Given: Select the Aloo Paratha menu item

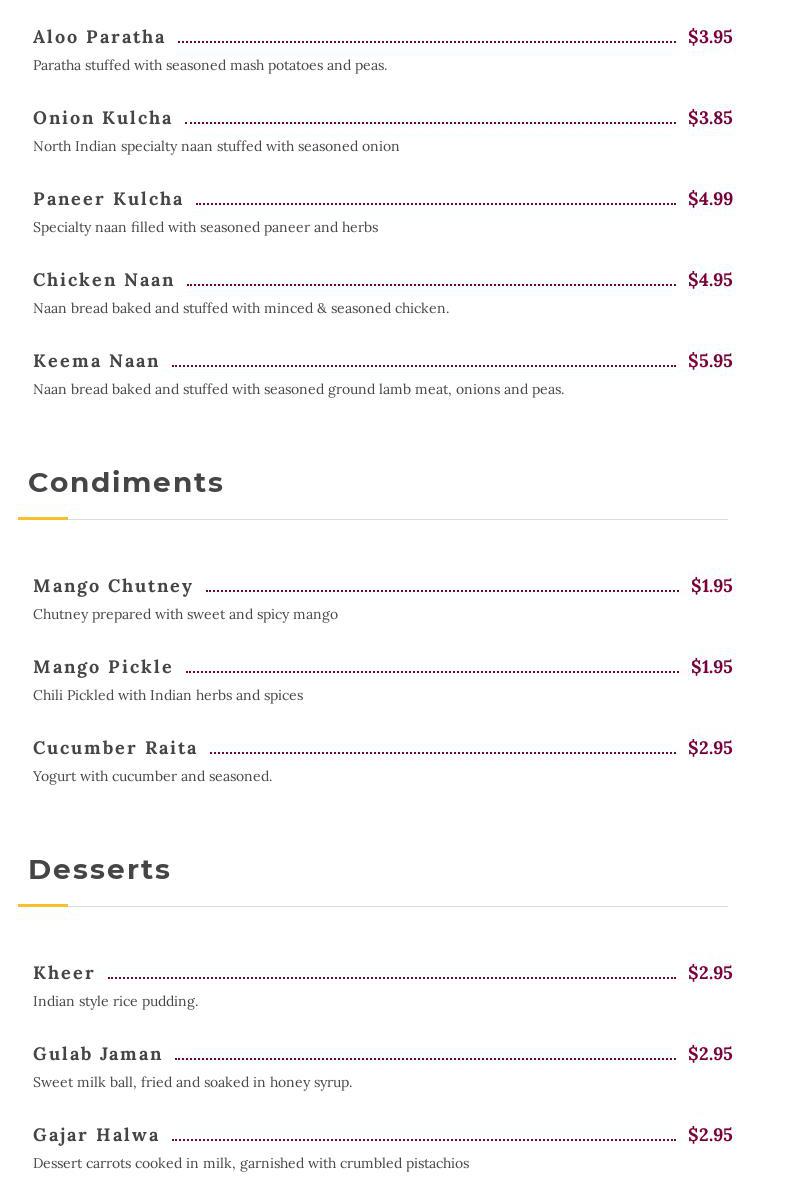Looking at the screenshot, I should [99, 37].
